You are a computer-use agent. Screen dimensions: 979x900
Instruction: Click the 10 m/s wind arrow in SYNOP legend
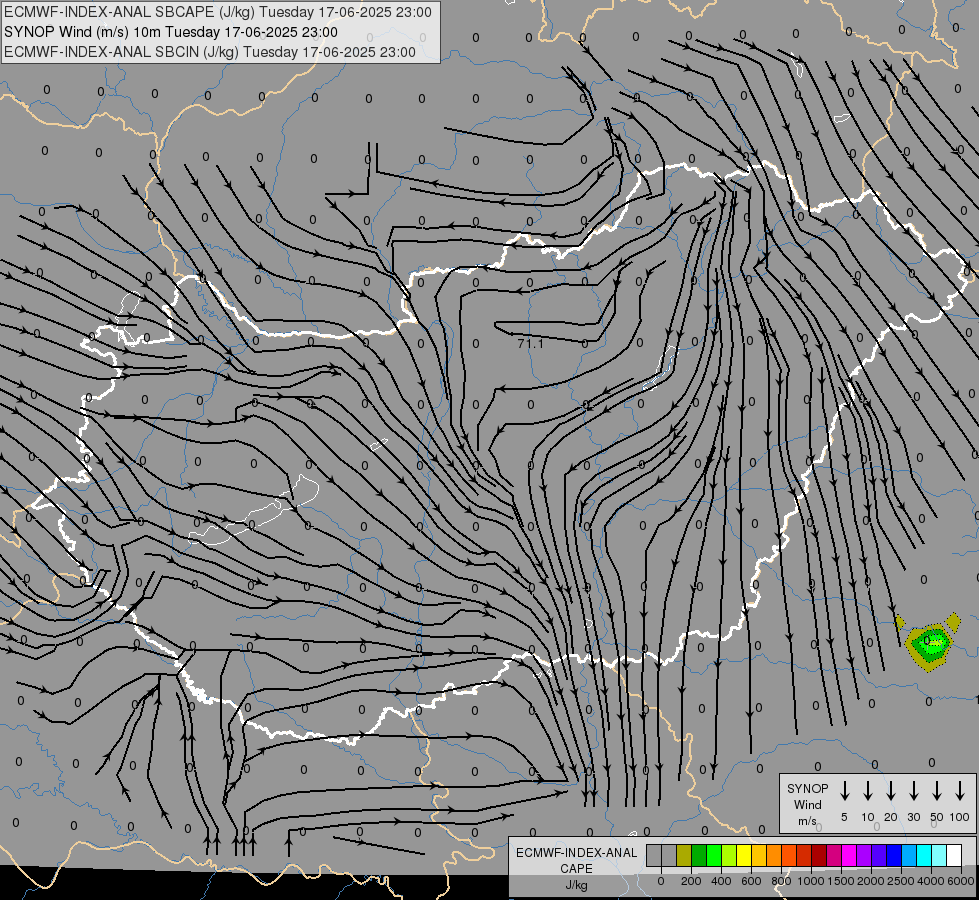coord(867,791)
